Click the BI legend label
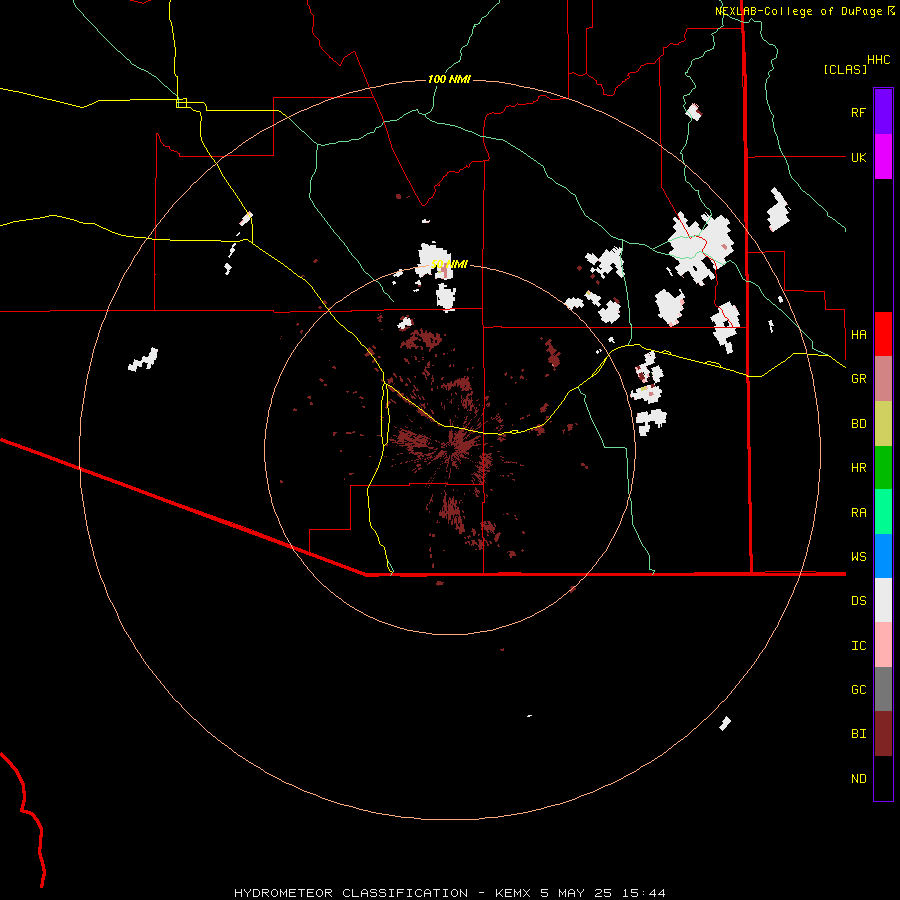This screenshot has height=900, width=900. click(858, 734)
